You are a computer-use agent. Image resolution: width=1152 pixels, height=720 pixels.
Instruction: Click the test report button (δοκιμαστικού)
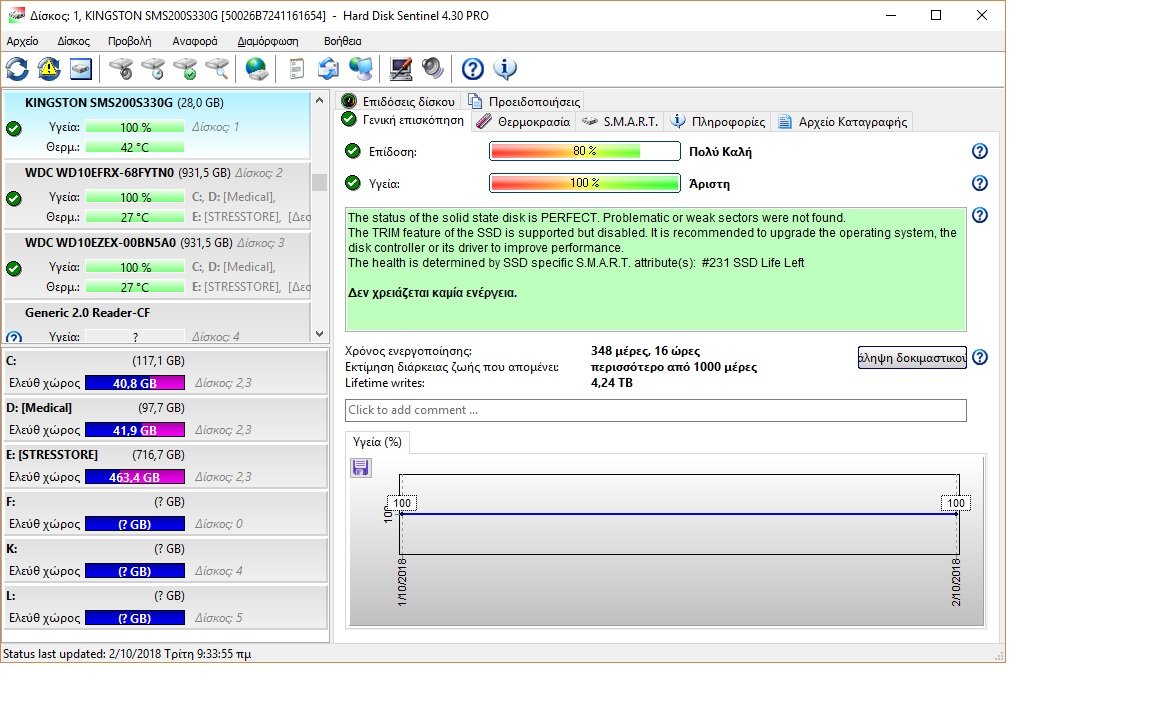coord(912,358)
